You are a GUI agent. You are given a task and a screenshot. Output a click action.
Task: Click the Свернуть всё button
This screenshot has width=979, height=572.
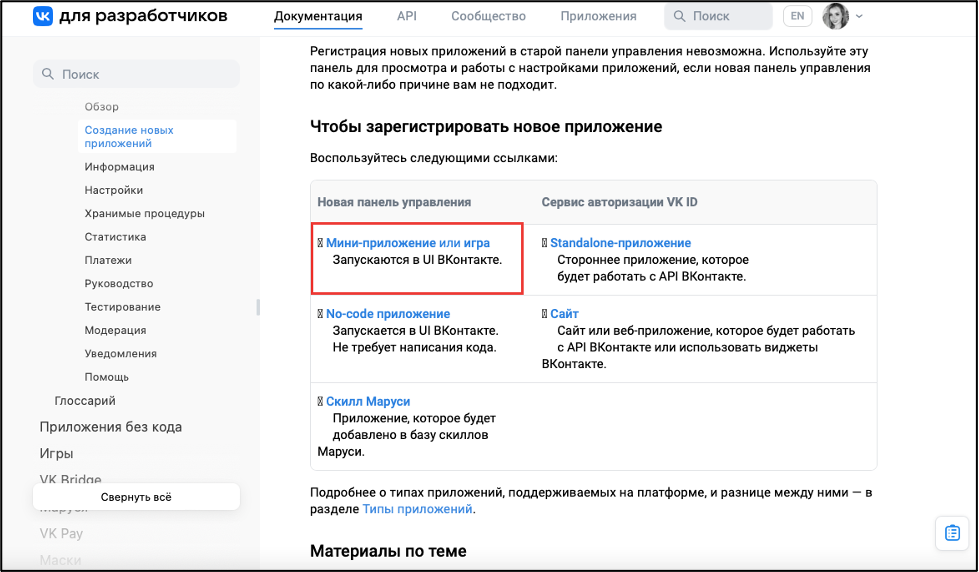click(x=136, y=497)
